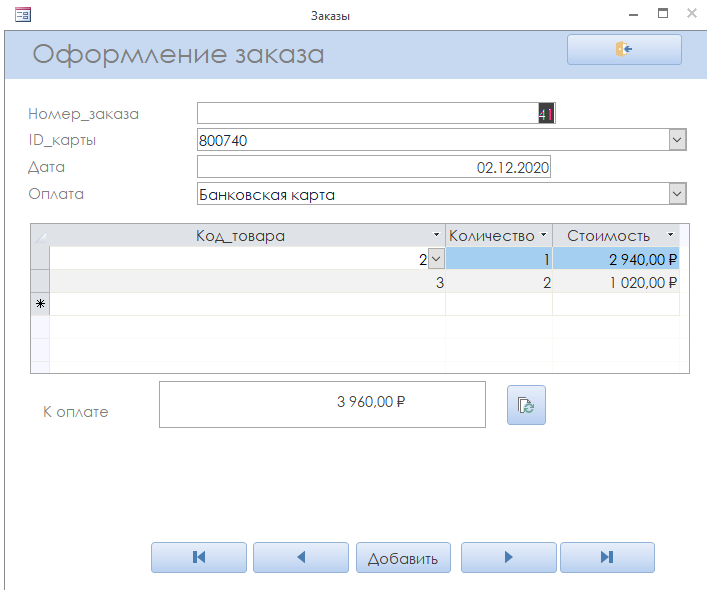Click the К оплате total field
Screen dimensions: 707x590
click(x=322, y=404)
